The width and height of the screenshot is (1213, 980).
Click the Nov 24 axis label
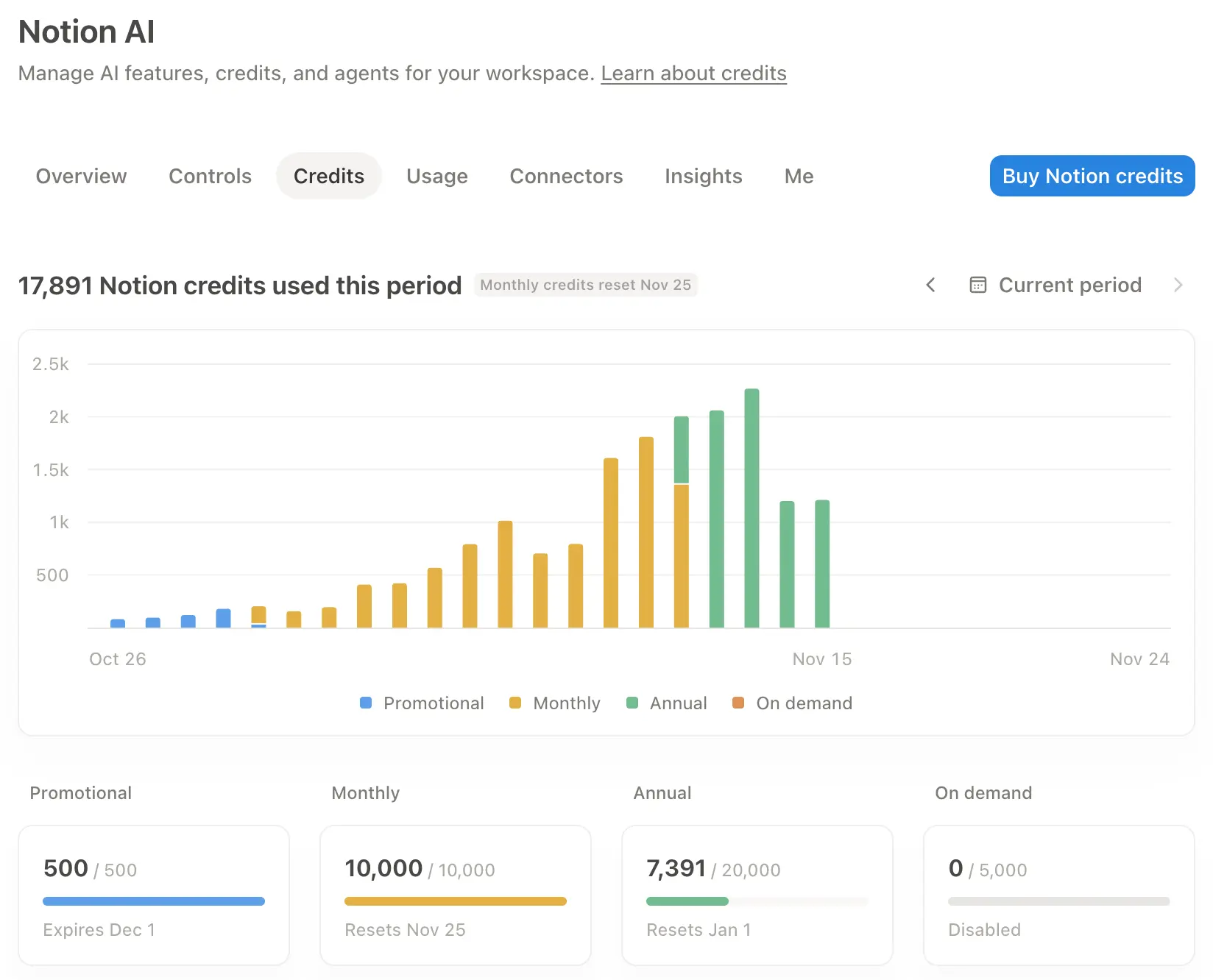1139,659
